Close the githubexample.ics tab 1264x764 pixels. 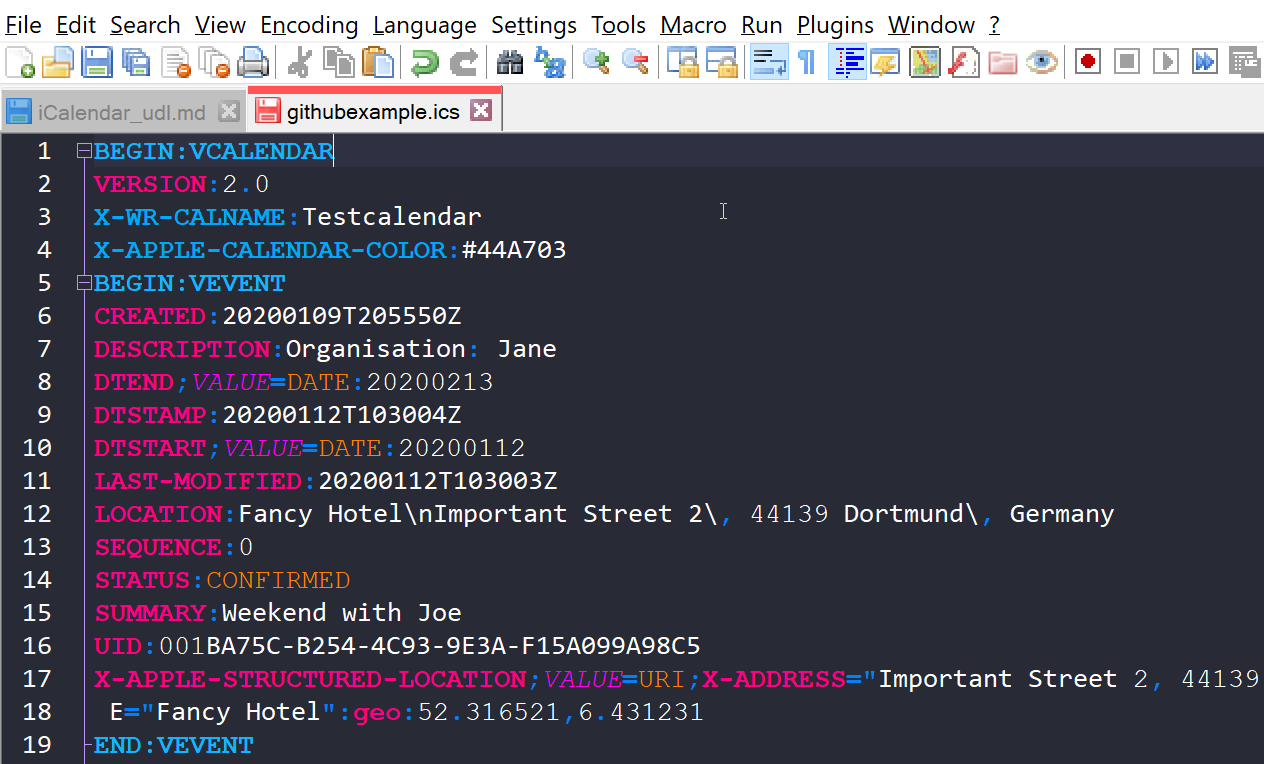481,111
